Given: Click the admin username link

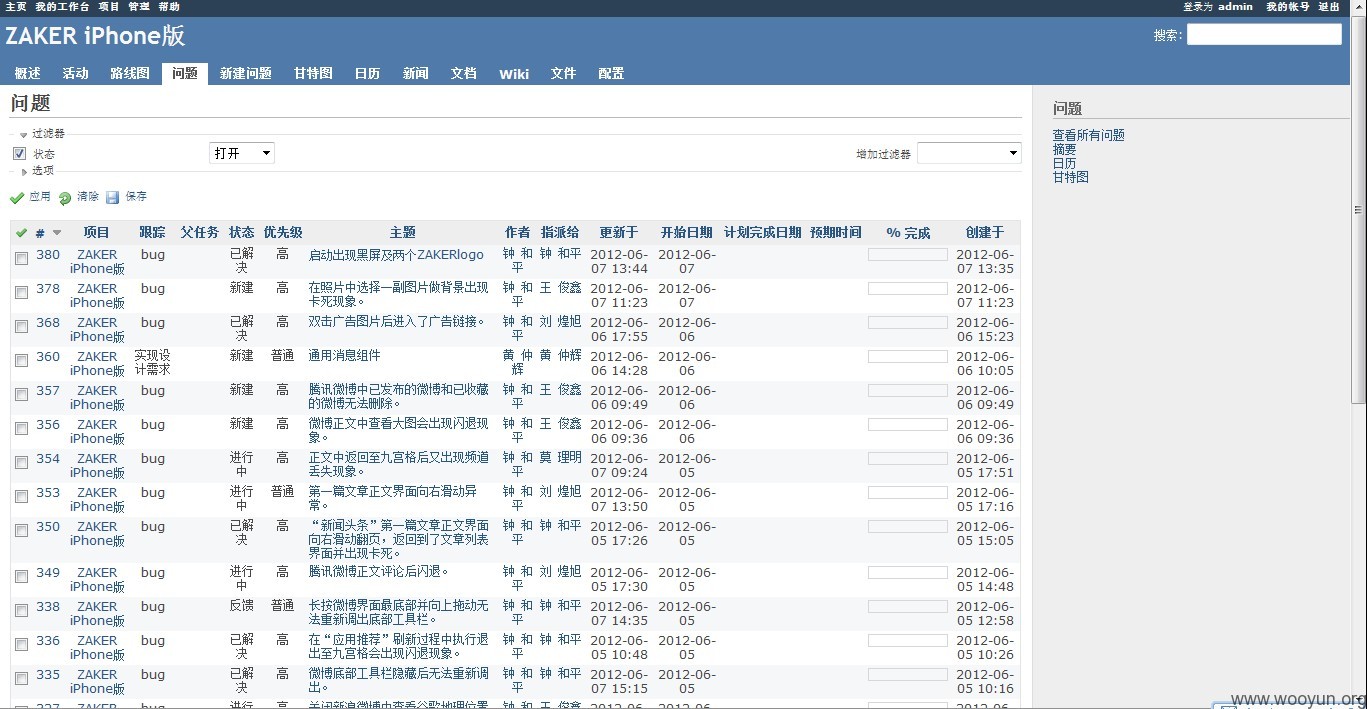Looking at the screenshot, I should point(1235,7).
